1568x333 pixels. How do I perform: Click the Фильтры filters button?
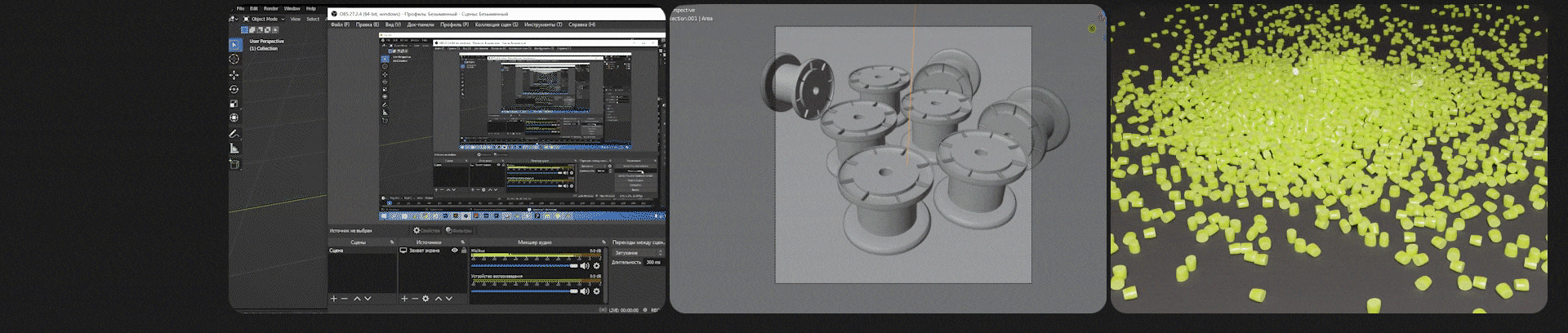click(x=459, y=231)
